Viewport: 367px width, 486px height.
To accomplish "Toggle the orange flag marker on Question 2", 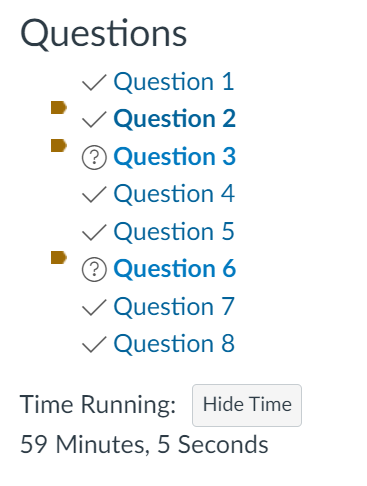I will tap(59, 108).
